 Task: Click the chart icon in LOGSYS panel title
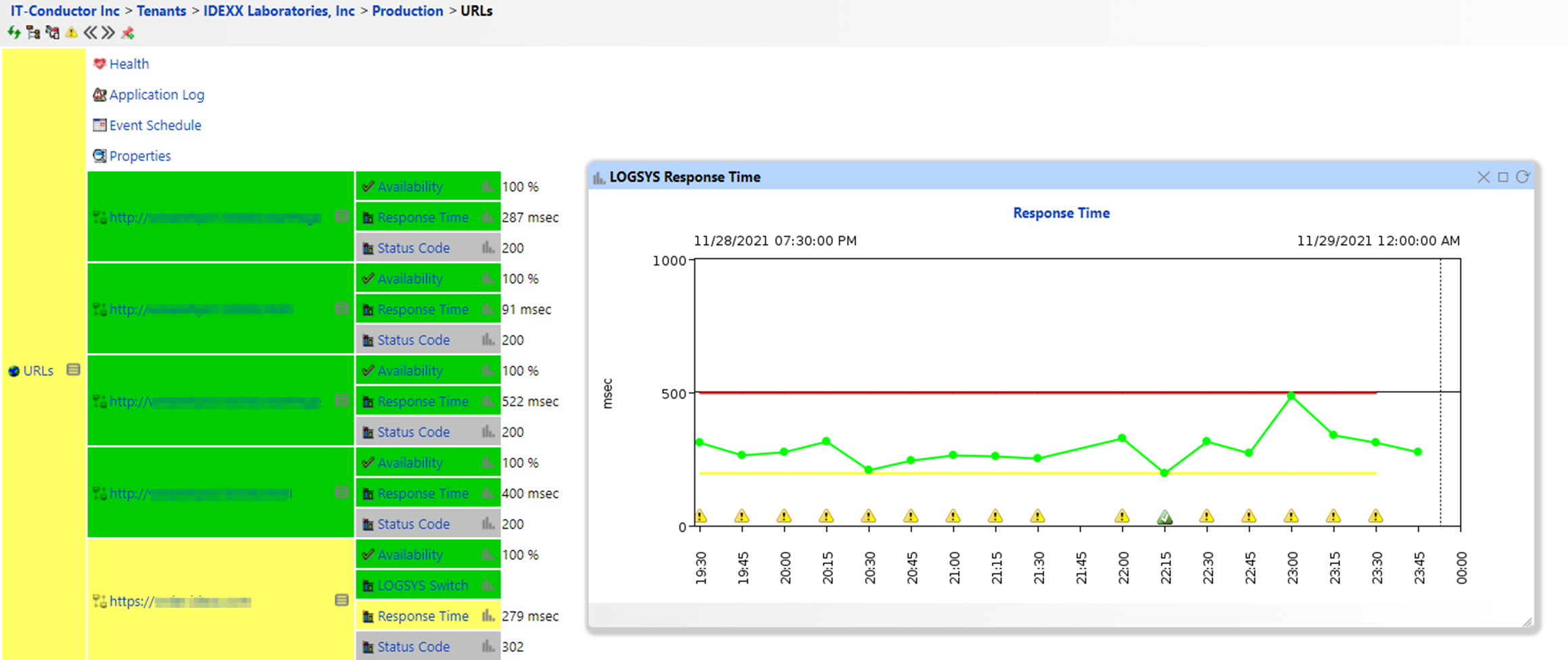click(x=598, y=177)
